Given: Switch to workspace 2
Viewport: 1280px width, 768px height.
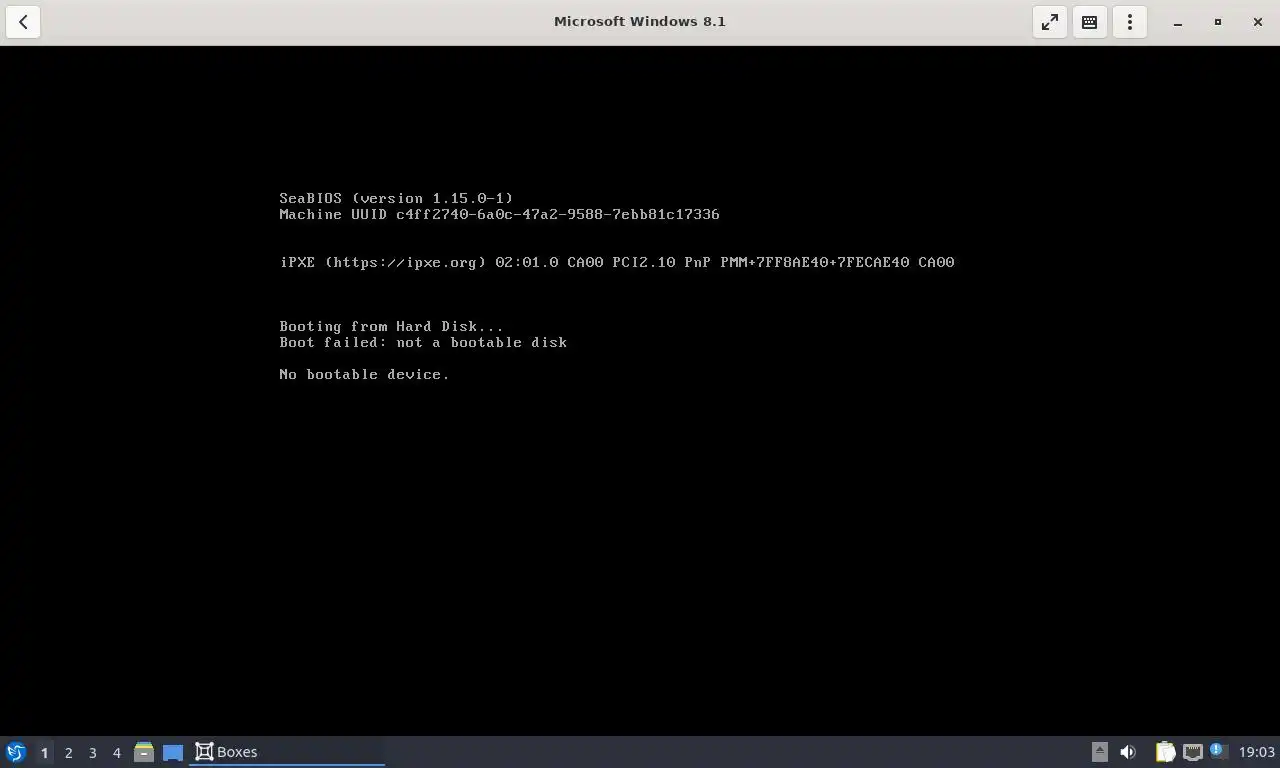Looking at the screenshot, I should coord(68,752).
